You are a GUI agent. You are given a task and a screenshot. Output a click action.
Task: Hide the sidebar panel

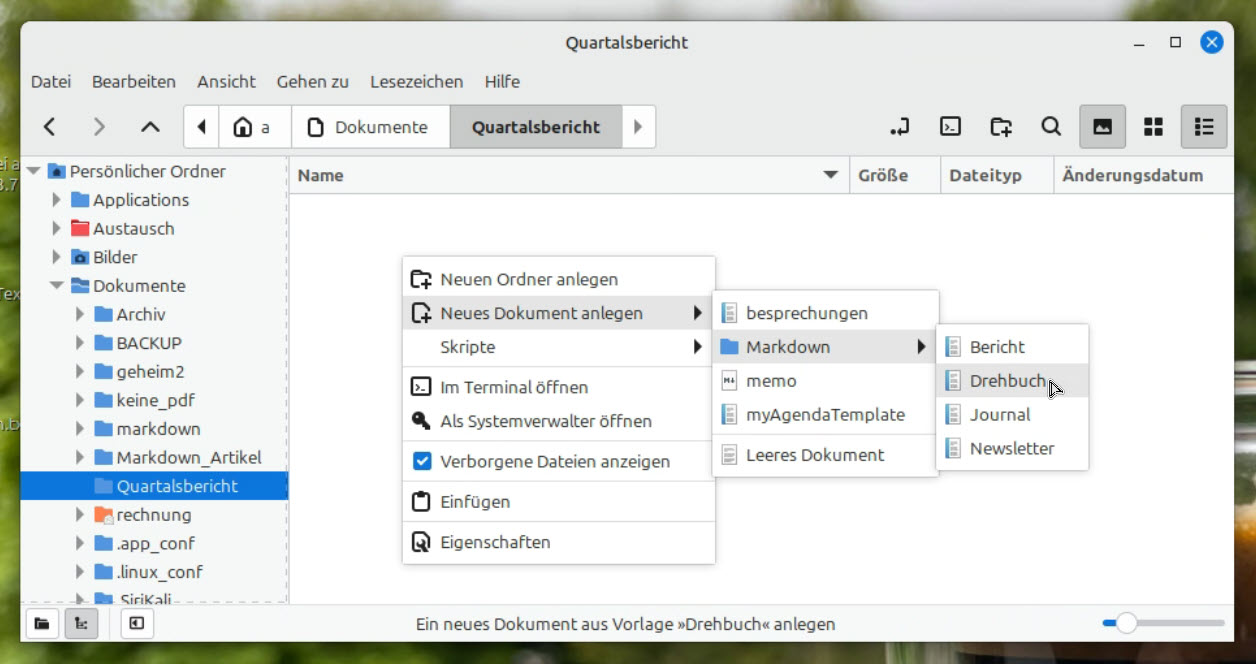[137, 624]
